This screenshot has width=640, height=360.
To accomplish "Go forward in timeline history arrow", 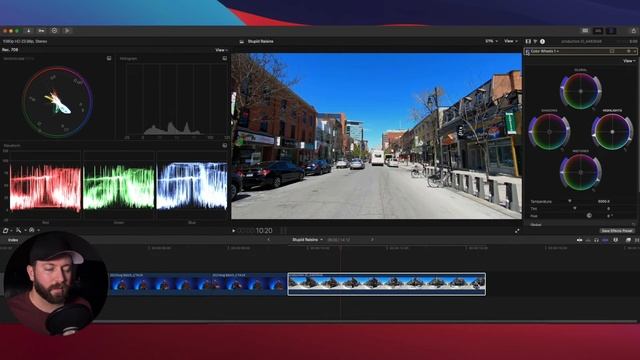I will [x=372, y=240].
